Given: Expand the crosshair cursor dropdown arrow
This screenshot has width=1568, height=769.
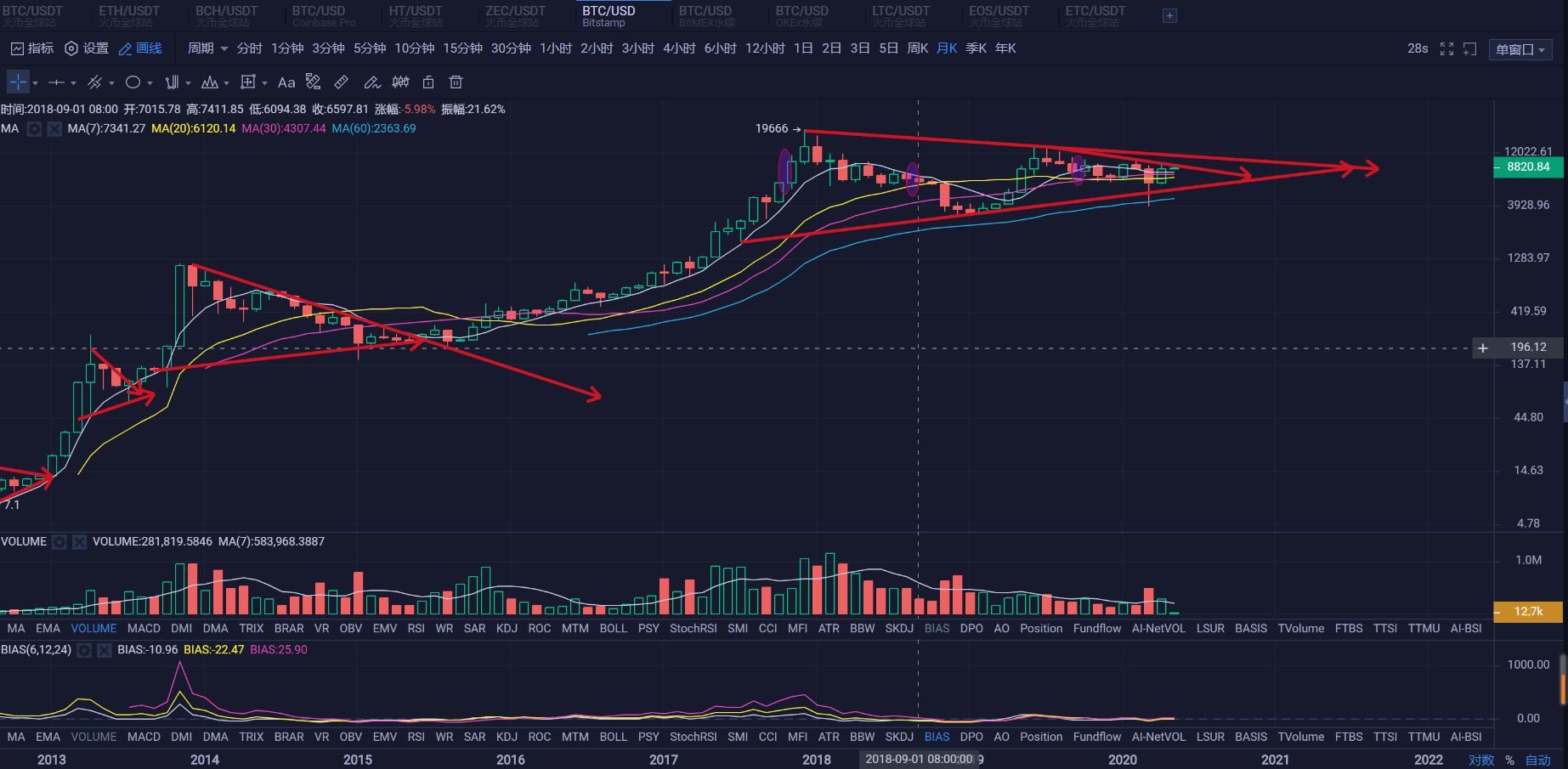Looking at the screenshot, I should (x=34, y=82).
